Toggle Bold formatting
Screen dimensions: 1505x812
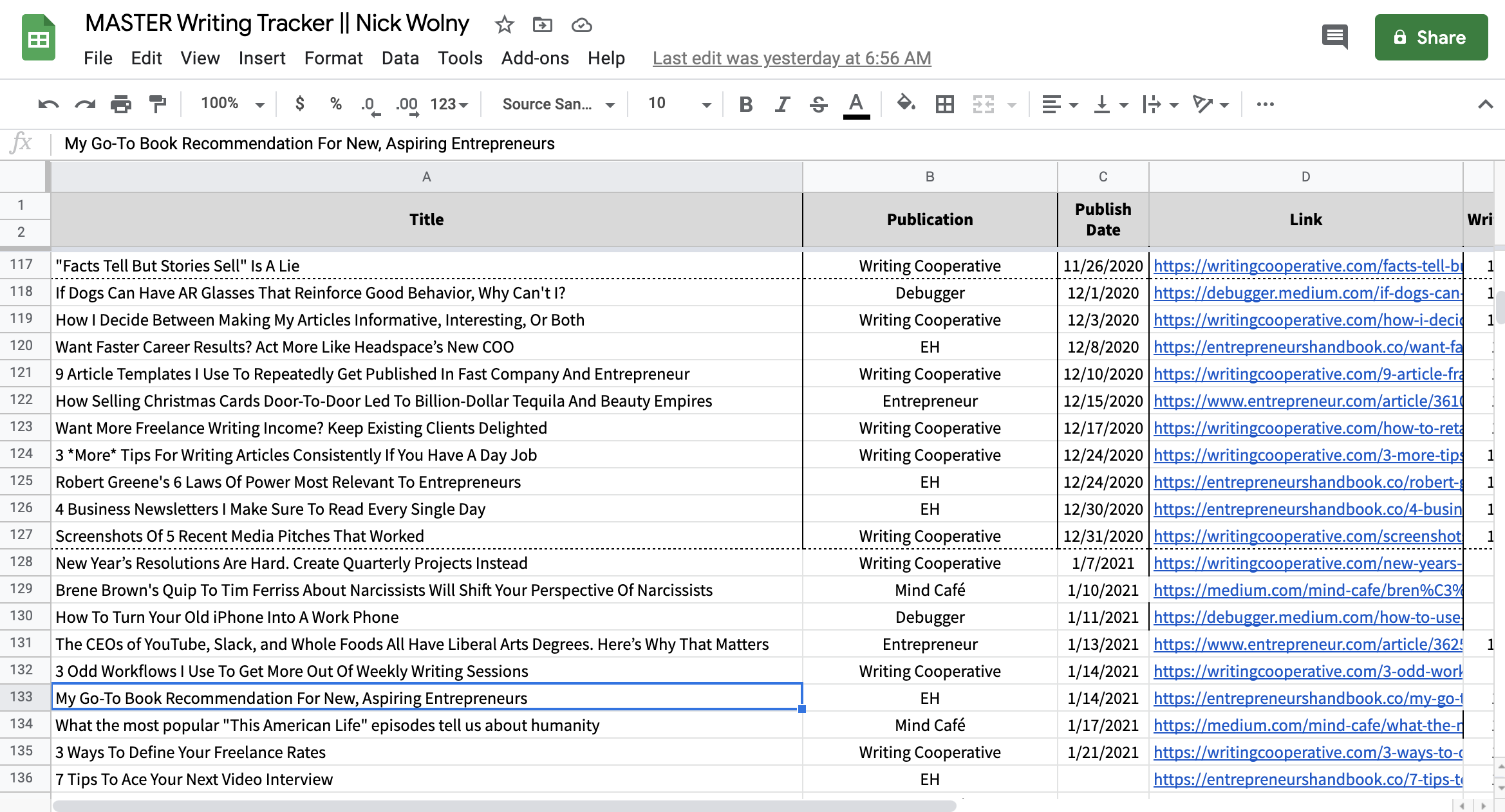click(x=745, y=104)
